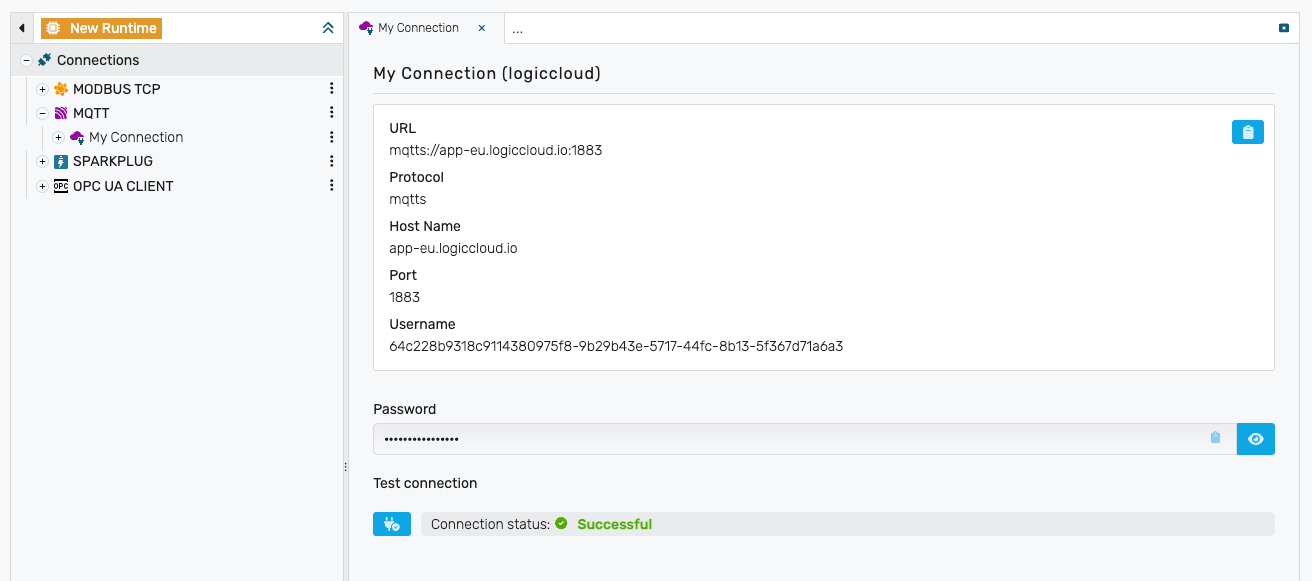
Task: Collapse all using double chevron icon
Action: pos(328,29)
